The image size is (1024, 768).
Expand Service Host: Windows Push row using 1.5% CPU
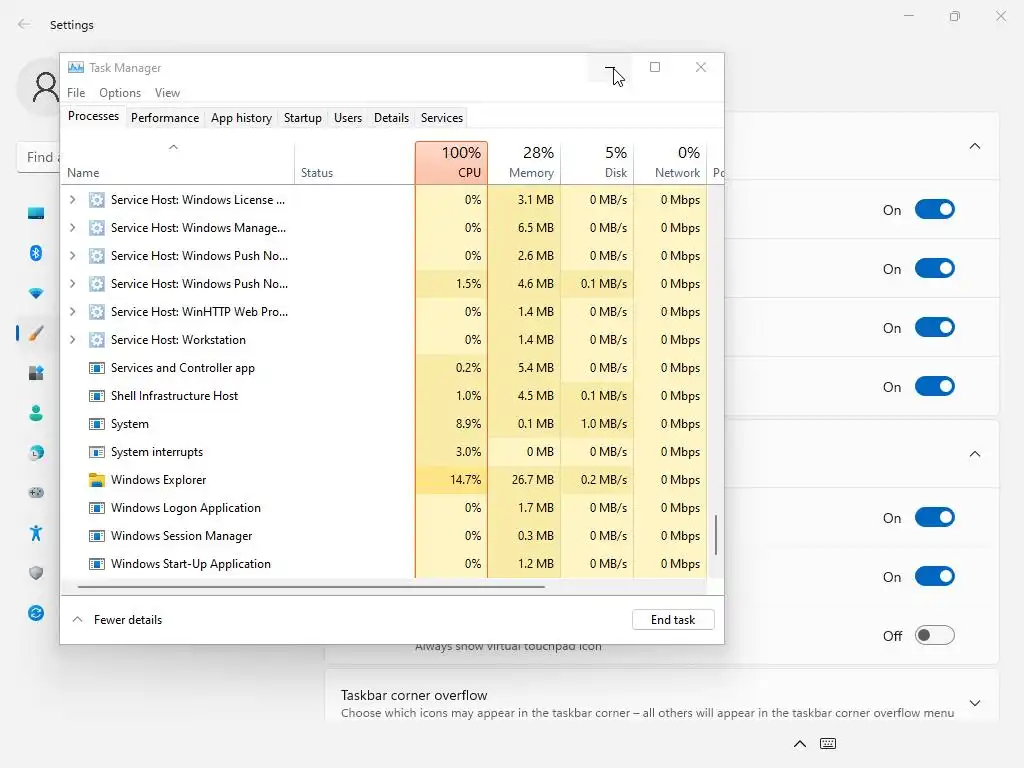tap(72, 284)
